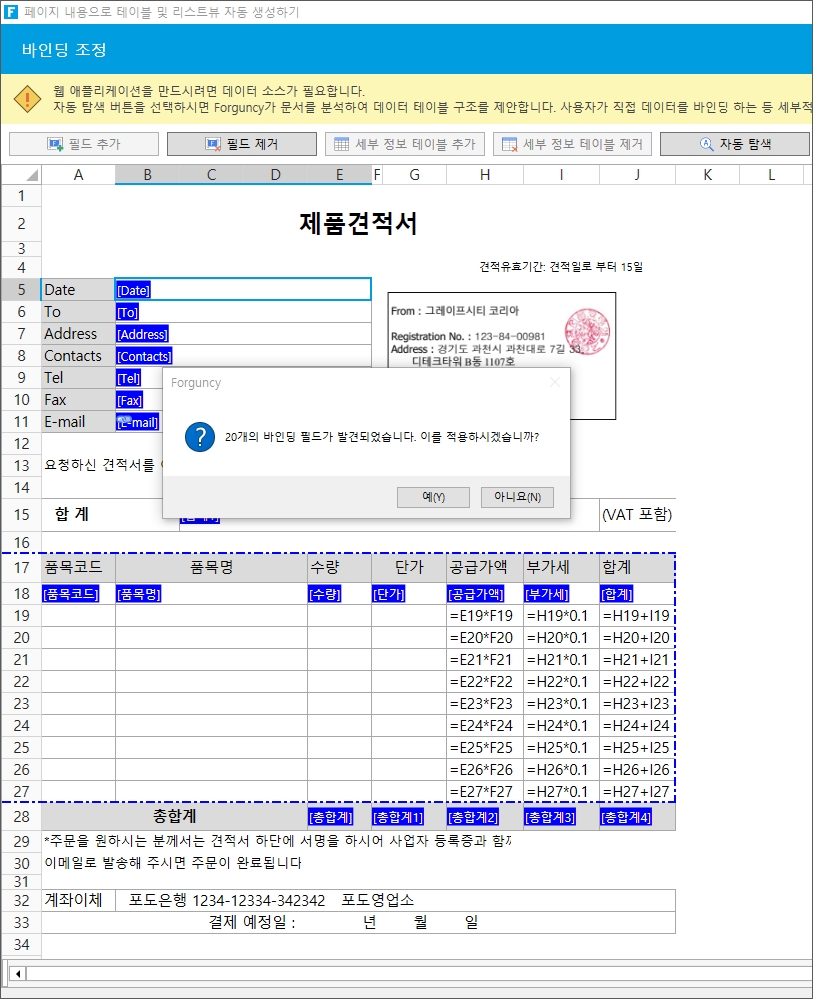This screenshot has height=999, width=813.
Task: Click 세부 정보 테이블 추가 button
Action: [405, 144]
